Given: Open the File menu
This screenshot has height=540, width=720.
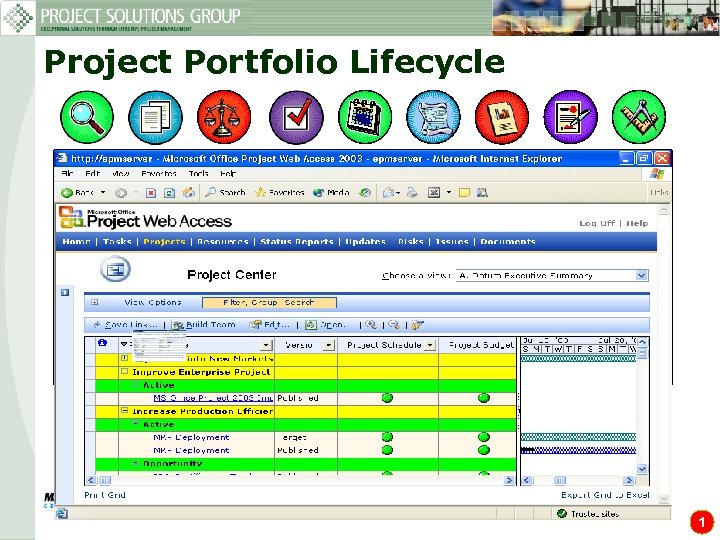Looking at the screenshot, I should pyautogui.click(x=68, y=174).
